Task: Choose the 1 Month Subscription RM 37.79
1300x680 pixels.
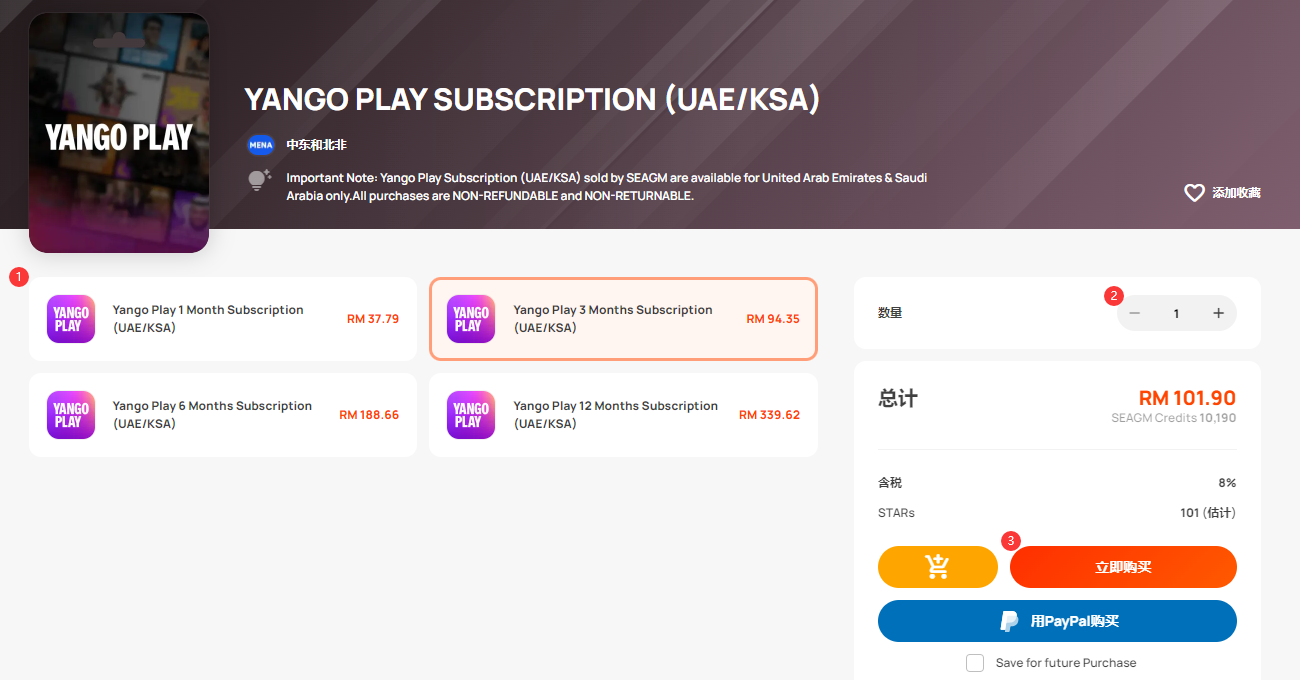Action: coord(223,319)
